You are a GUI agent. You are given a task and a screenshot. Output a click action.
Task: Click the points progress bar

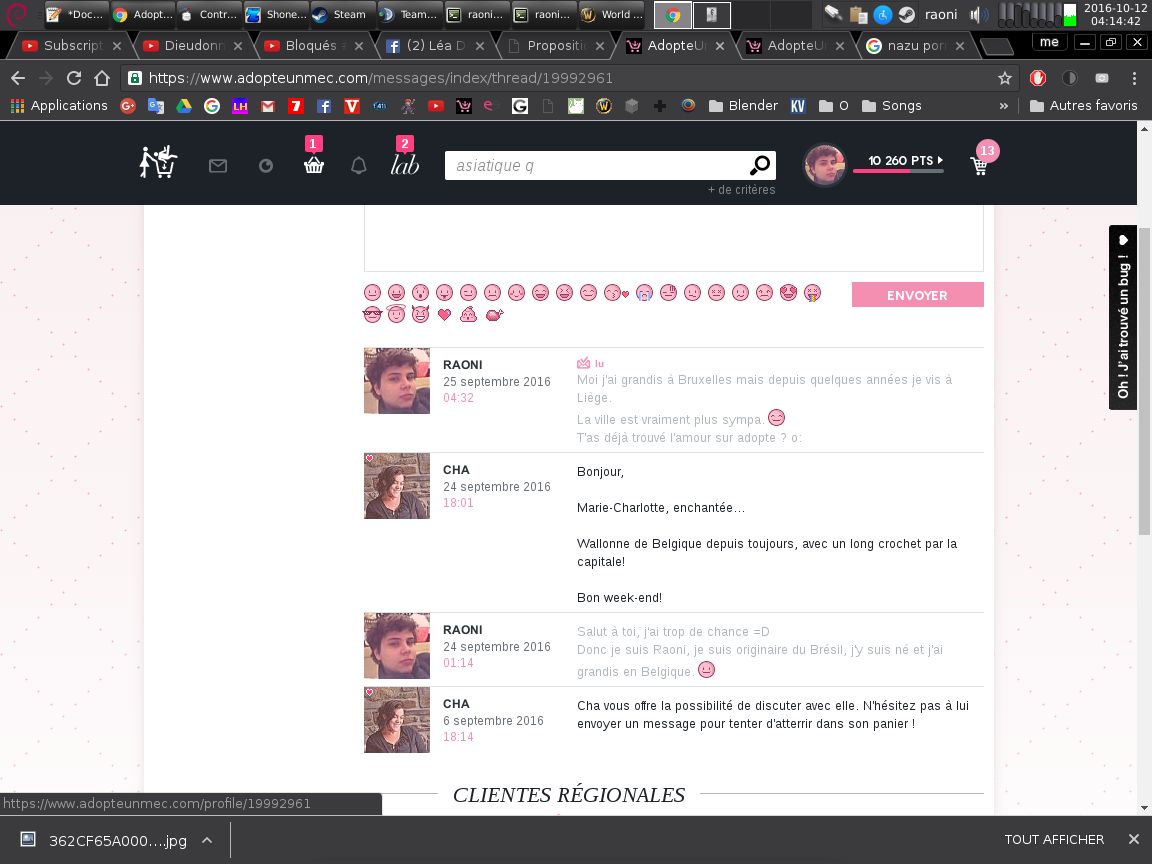click(898, 171)
